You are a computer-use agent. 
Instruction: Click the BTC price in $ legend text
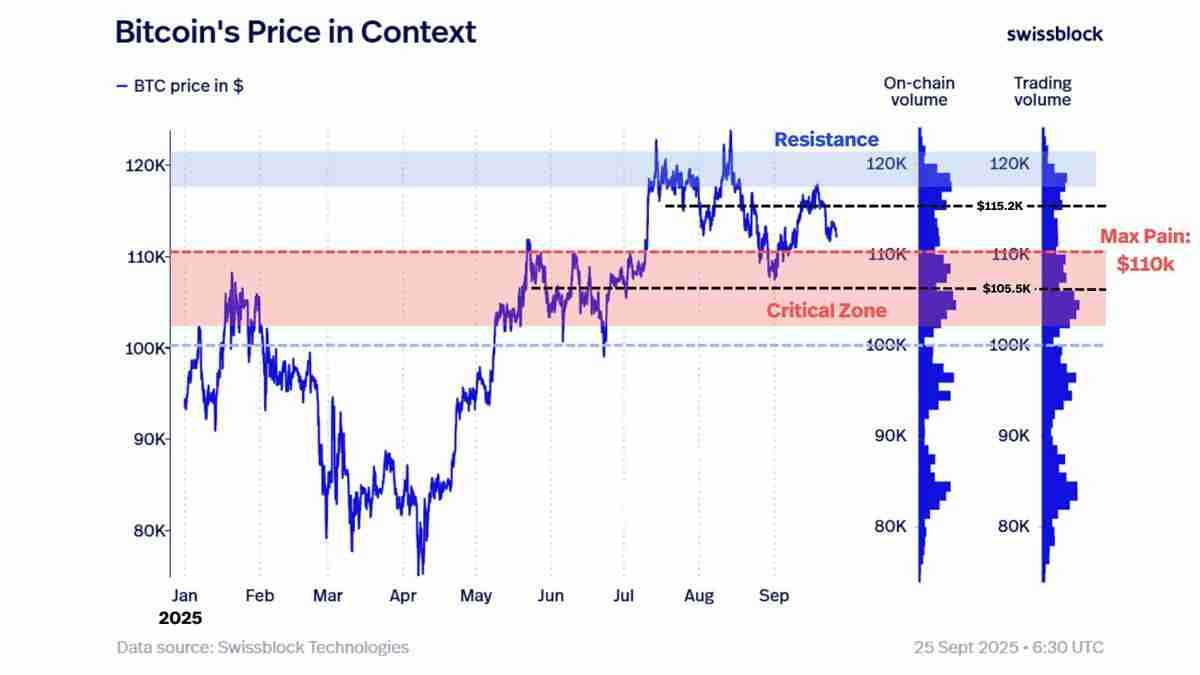tap(189, 86)
